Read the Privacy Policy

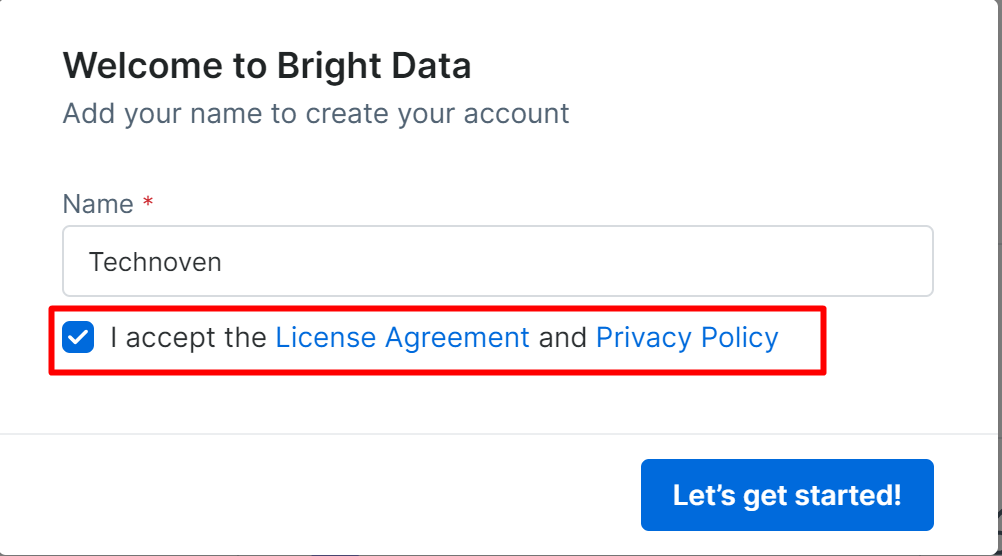coord(687,338)
